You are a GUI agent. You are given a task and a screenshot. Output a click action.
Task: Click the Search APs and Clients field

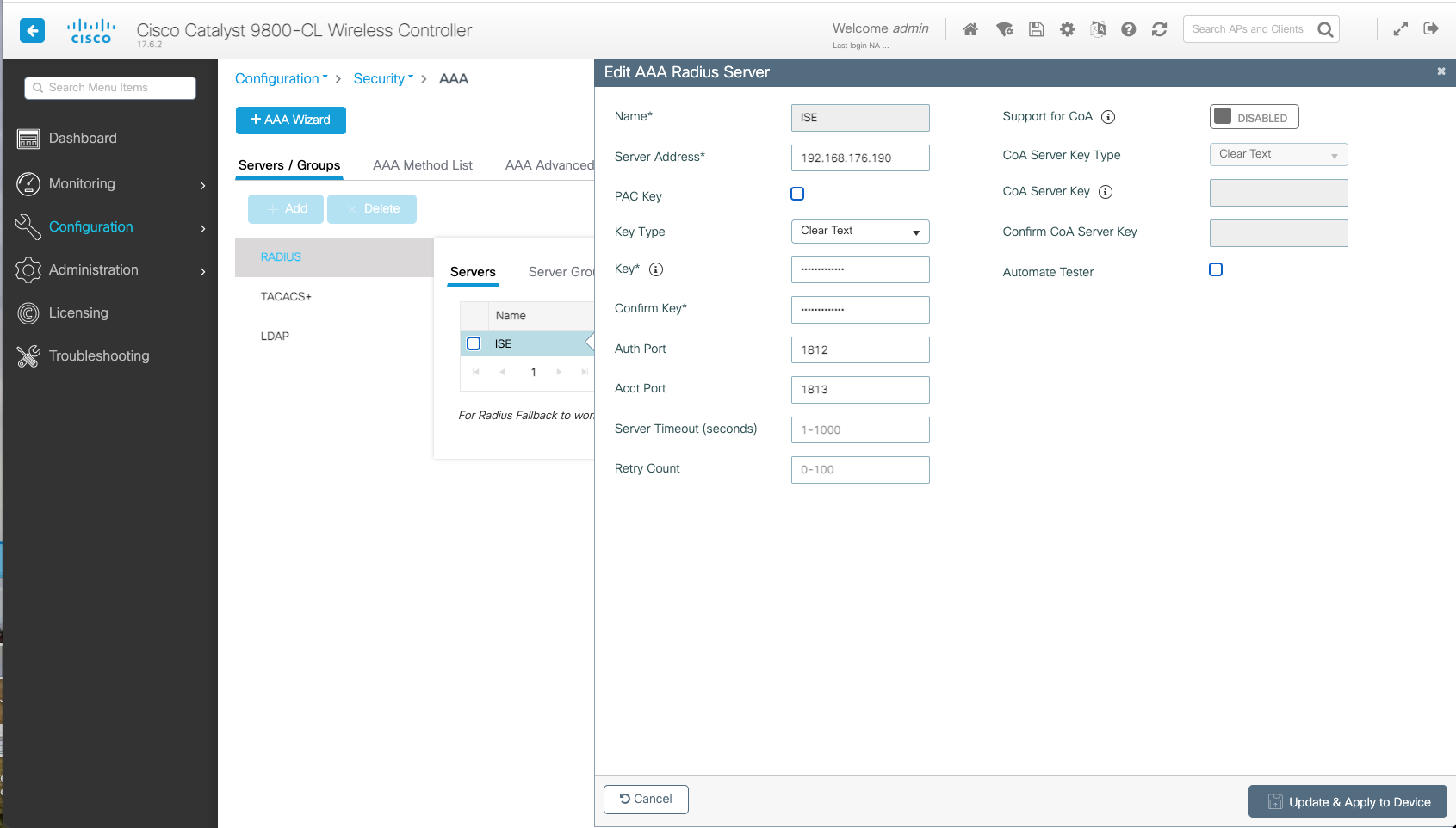[x=1248, y=29]
